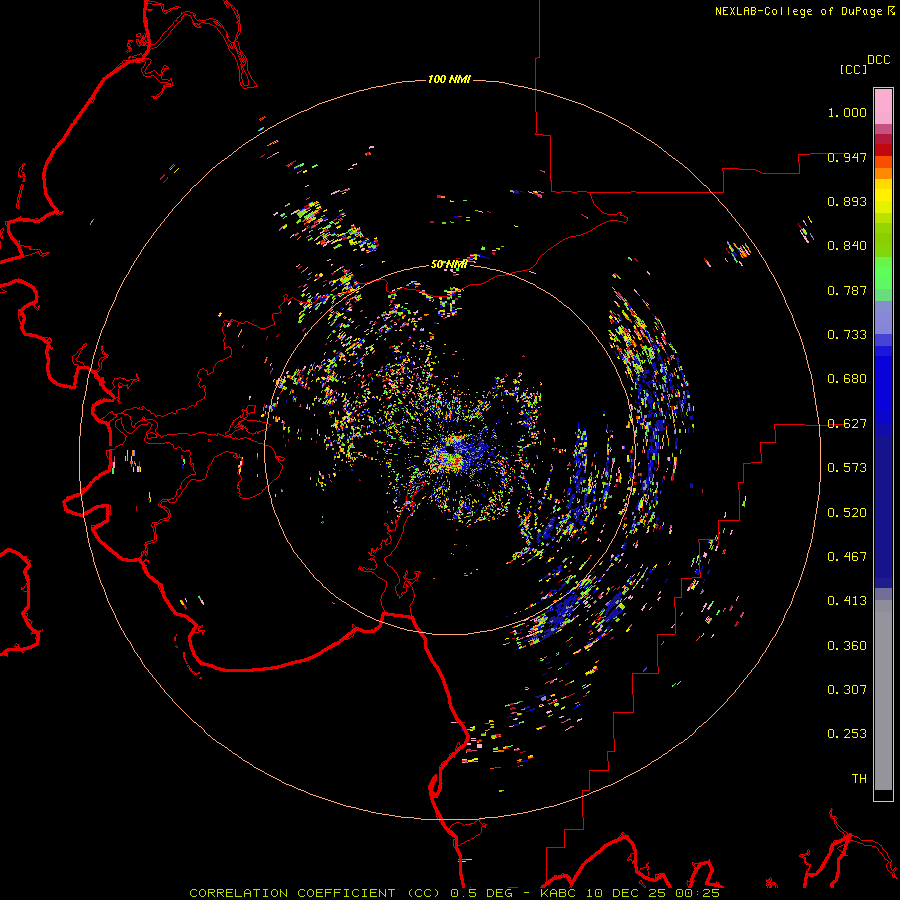The height and width of the screenshot is (900, 900).
Task: Click the DCC label above the color scale
Action: (878, 60)
